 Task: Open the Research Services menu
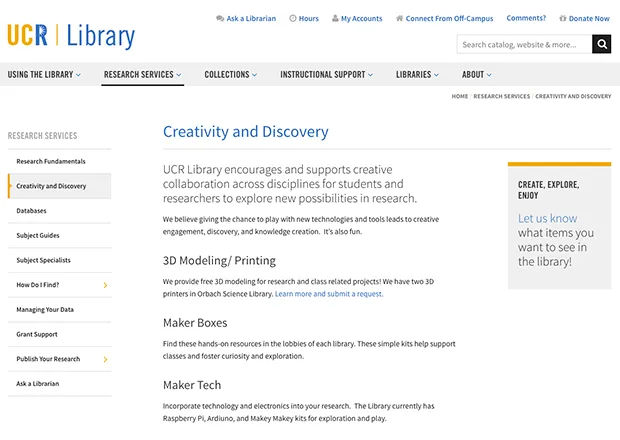tap(138, 74)
